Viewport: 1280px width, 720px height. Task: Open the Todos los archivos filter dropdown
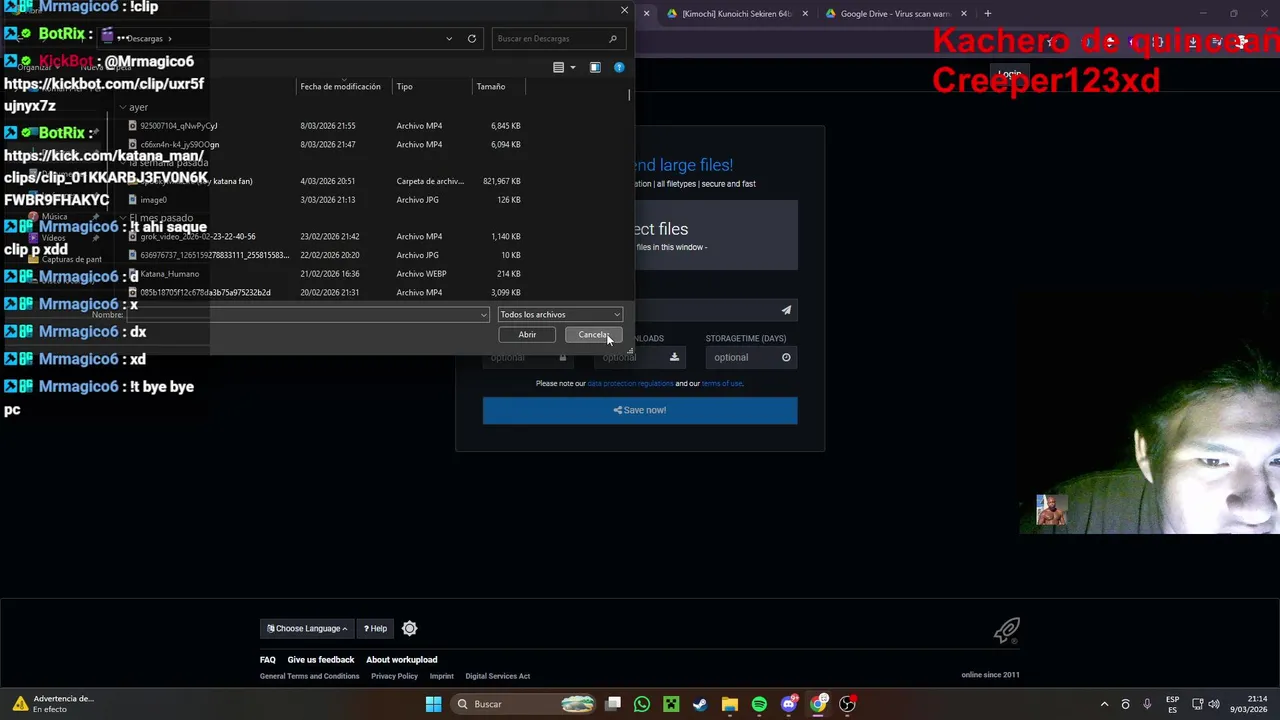(560, 315)
